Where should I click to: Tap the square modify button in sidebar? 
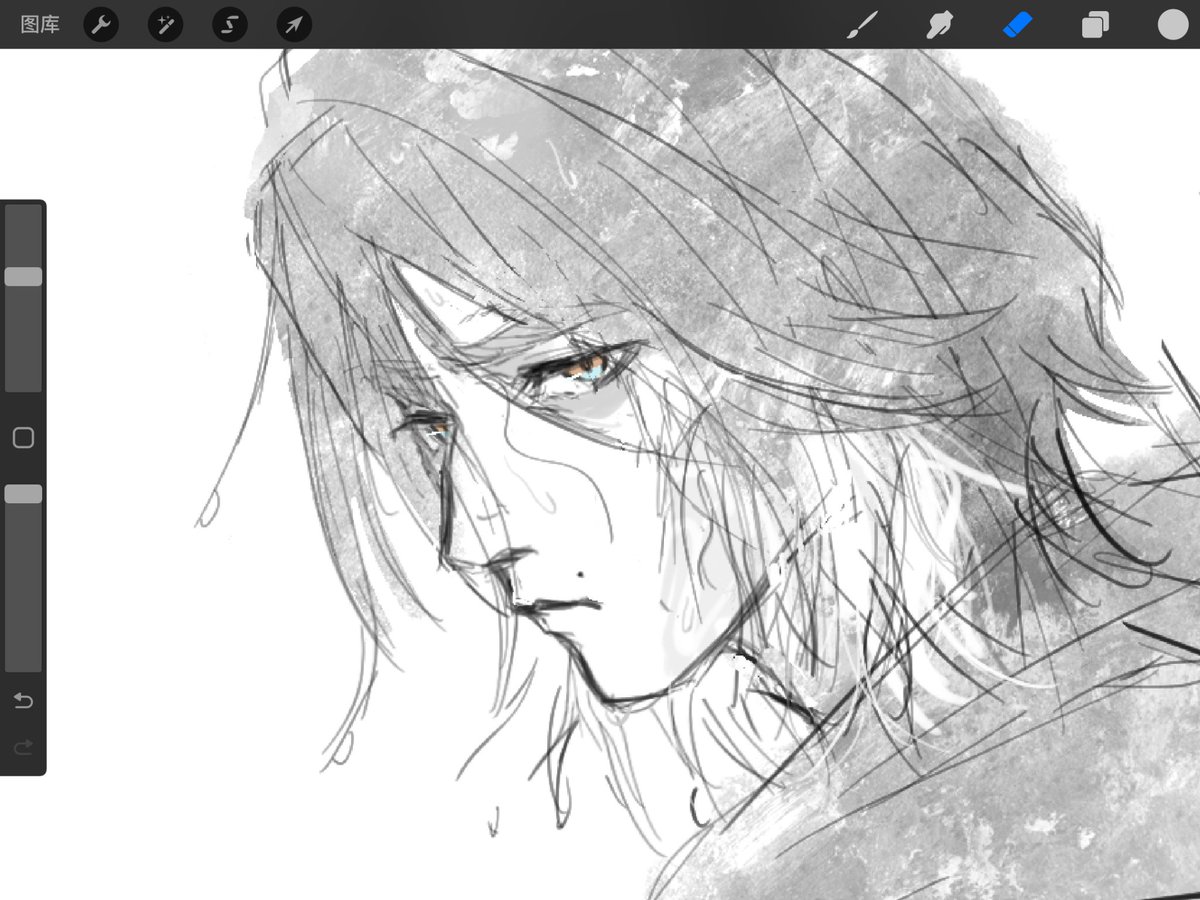click(x=23, y=438)
